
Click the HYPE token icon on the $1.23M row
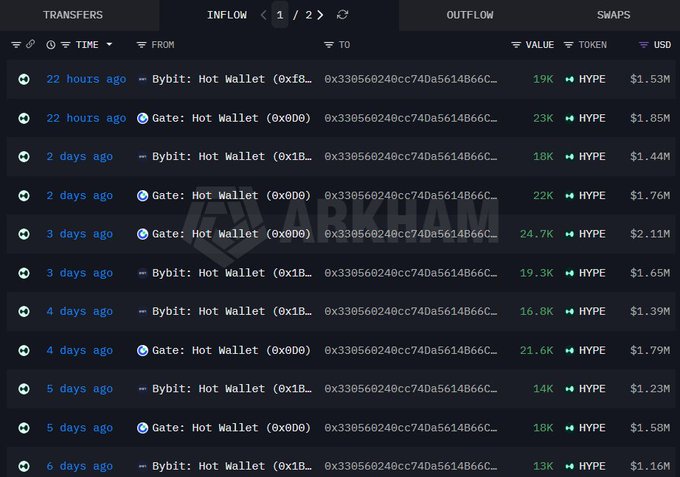[x=569, y=389]
